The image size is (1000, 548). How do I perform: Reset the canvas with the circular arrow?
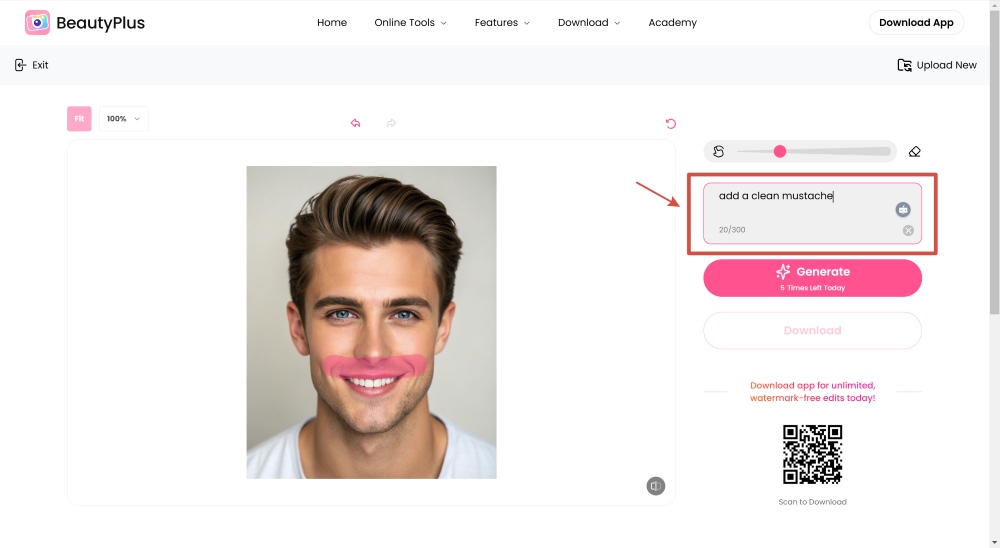coord(670,124)
